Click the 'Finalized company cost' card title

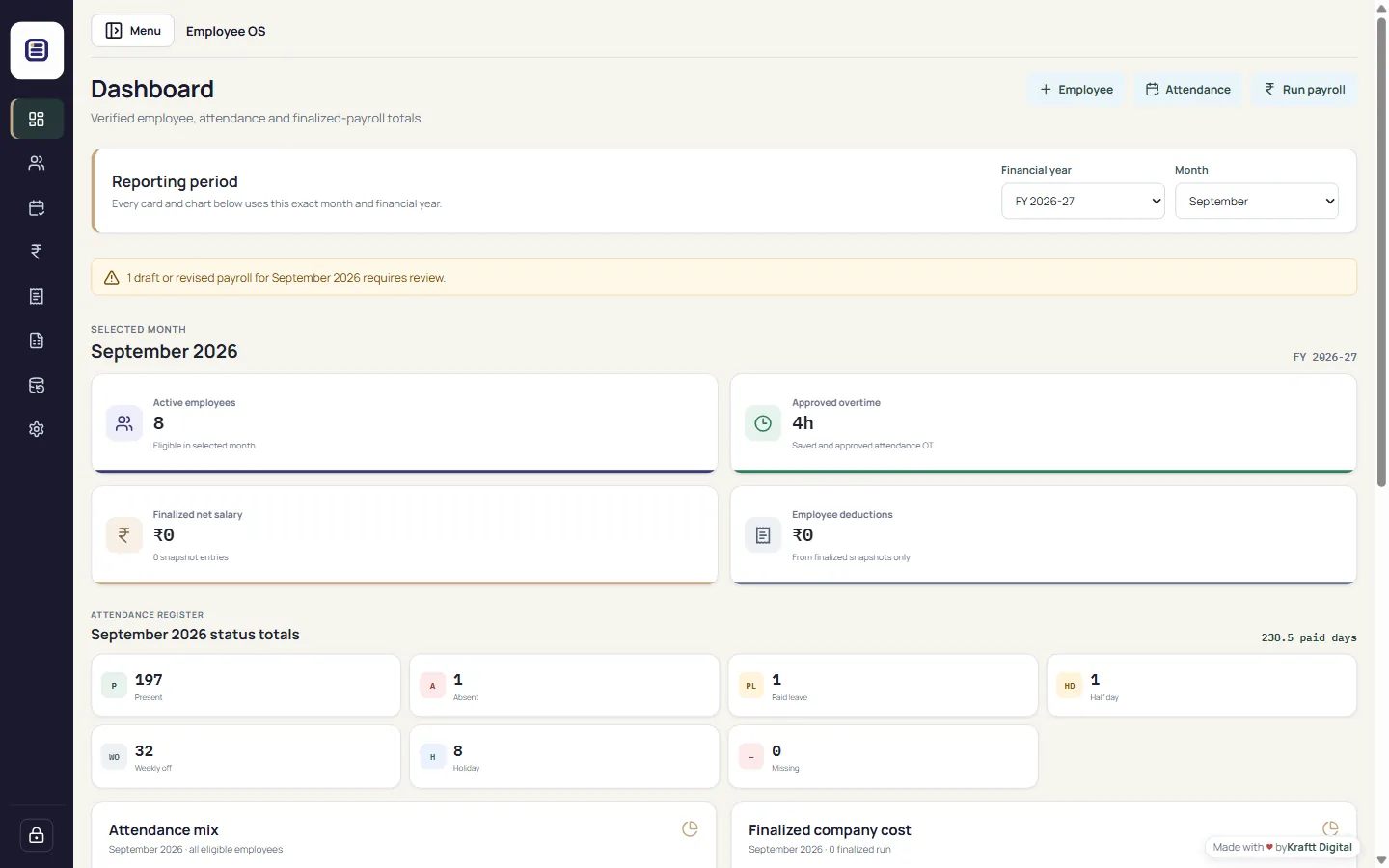[x=830, y=830]
